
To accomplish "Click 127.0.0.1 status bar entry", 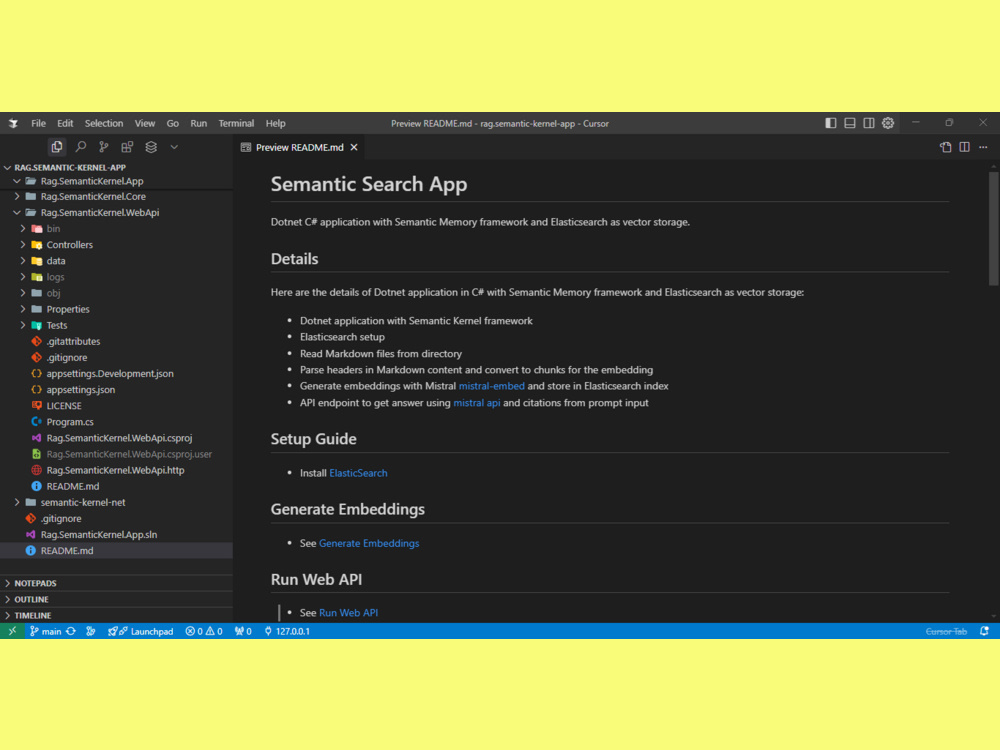I will (x=287, y=631).
